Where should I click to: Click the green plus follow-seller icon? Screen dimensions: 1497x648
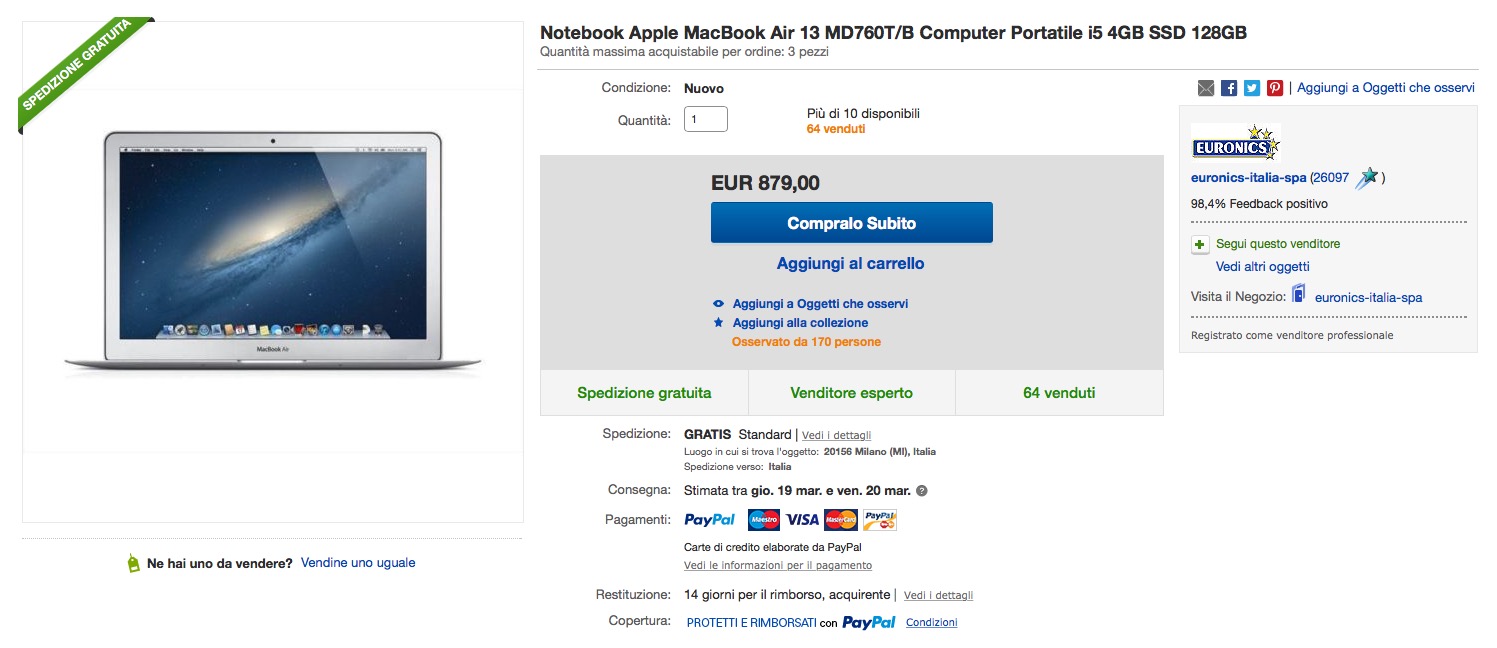(1200, 244)
